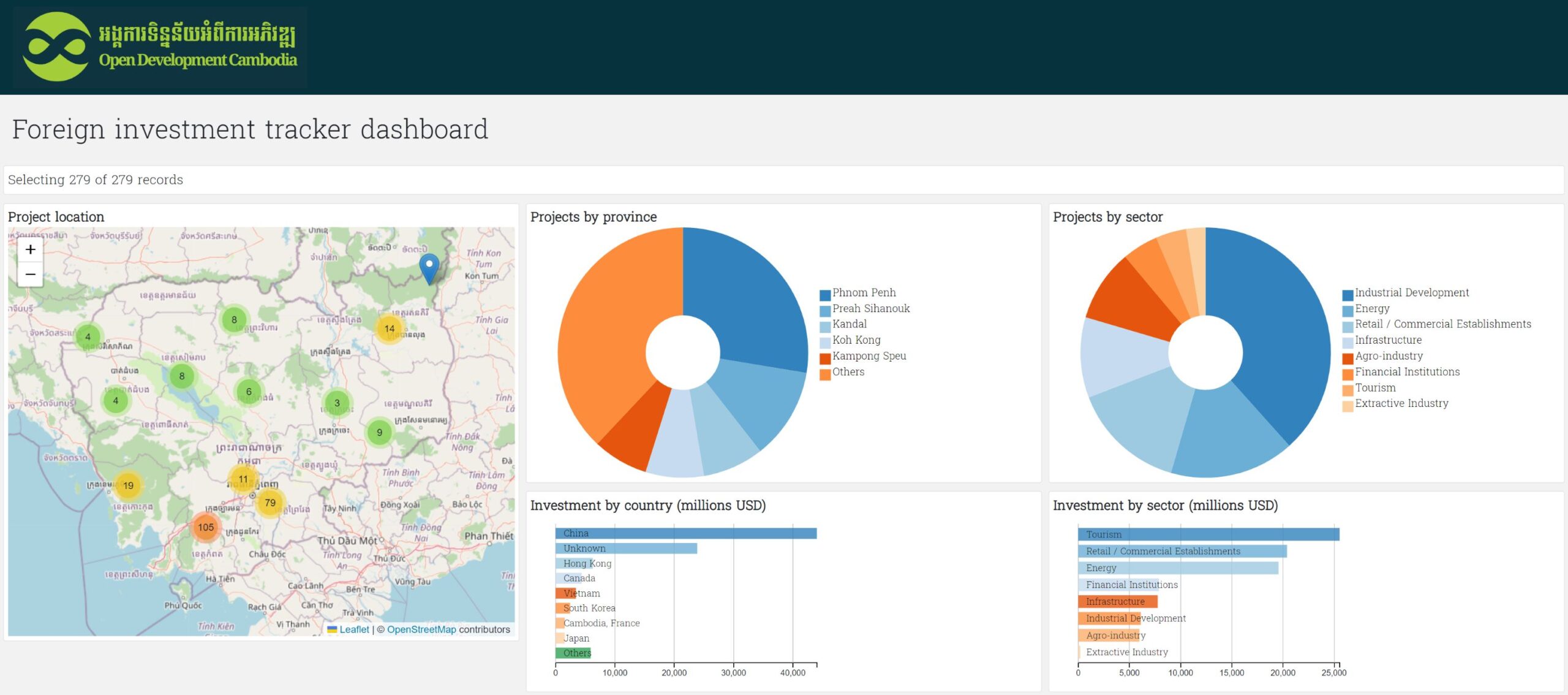The height and width of the screenshot is (695, 1568).
Task: Click the map zoom out minus button
Action: click(x=30, y=274)
